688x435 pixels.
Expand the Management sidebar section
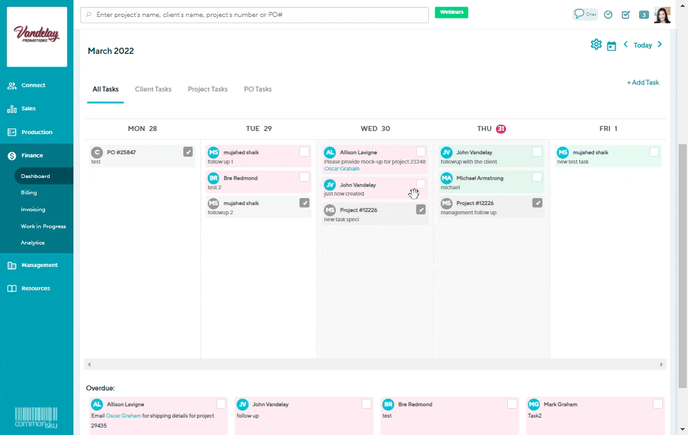[x=40, y=265]
